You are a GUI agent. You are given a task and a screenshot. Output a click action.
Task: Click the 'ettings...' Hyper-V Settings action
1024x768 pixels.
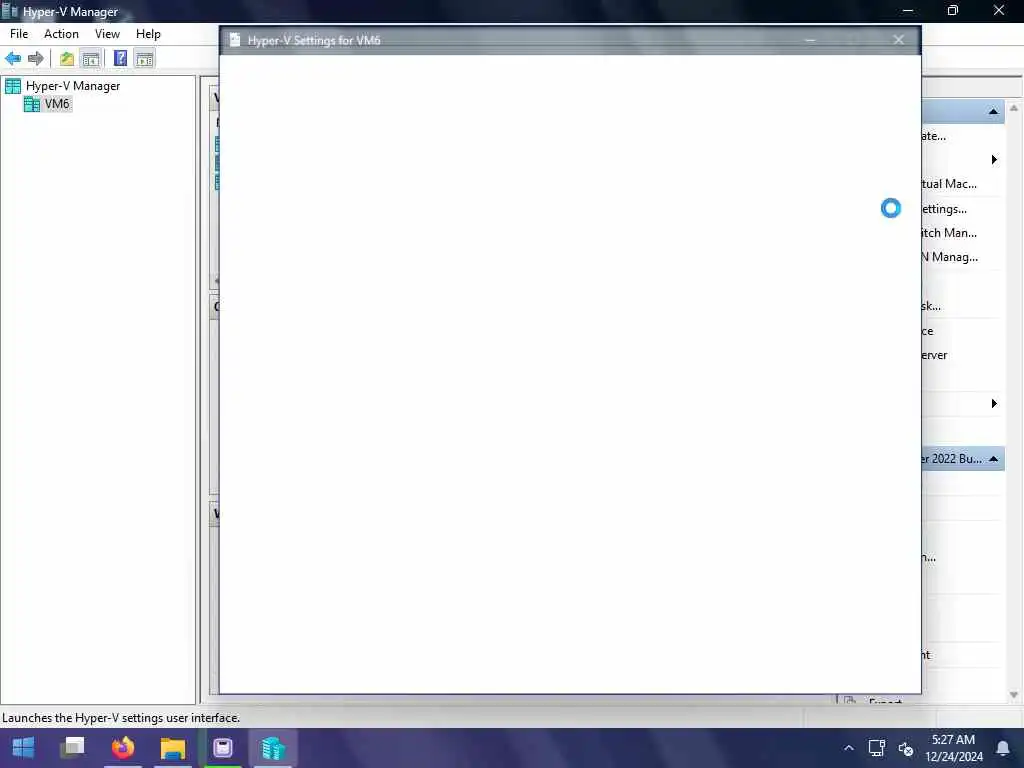click(x=944, y=209)
